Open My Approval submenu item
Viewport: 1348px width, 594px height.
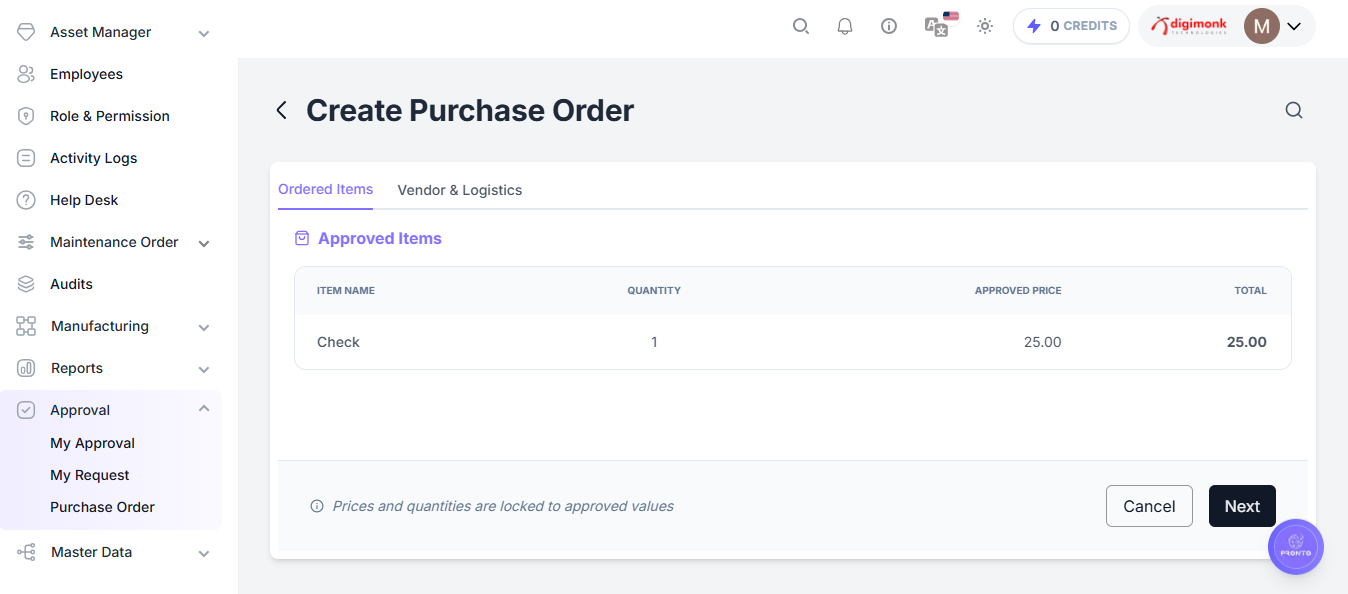point(92,443)
